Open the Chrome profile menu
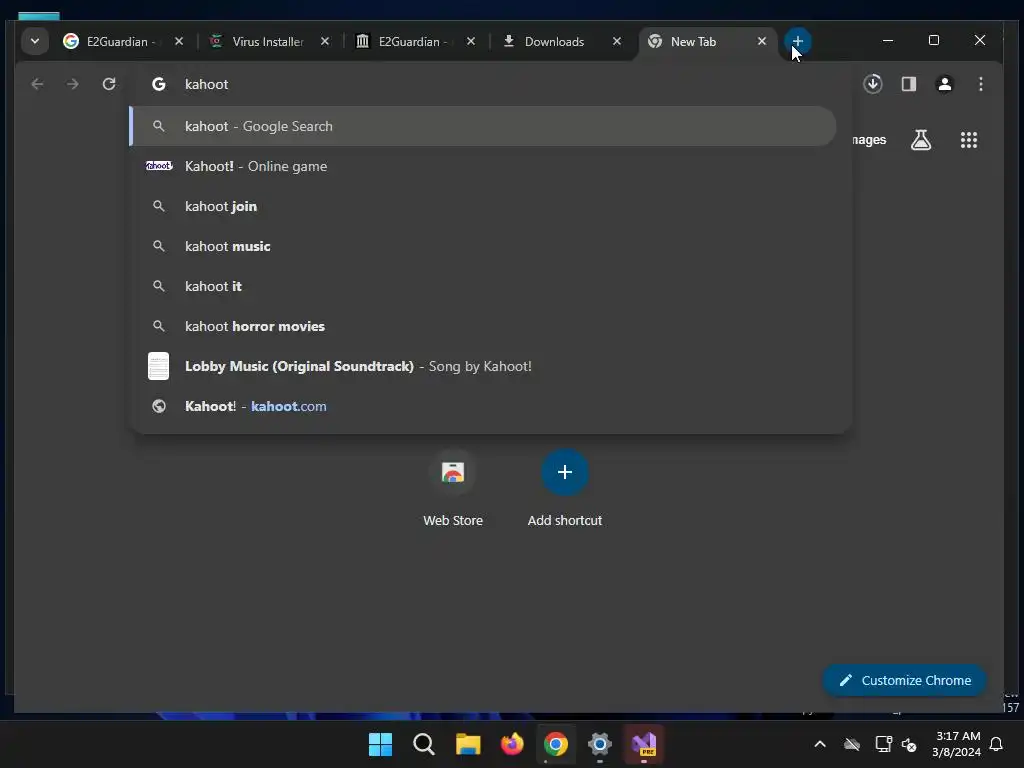This screenshot has width=1024, height=768. (944, 84)
